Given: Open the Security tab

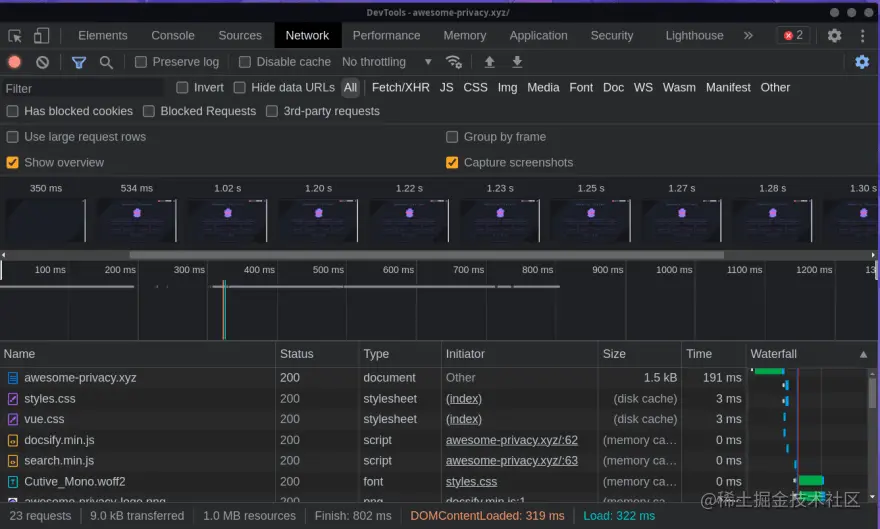Looking at the screenshot, I should 612,35.
